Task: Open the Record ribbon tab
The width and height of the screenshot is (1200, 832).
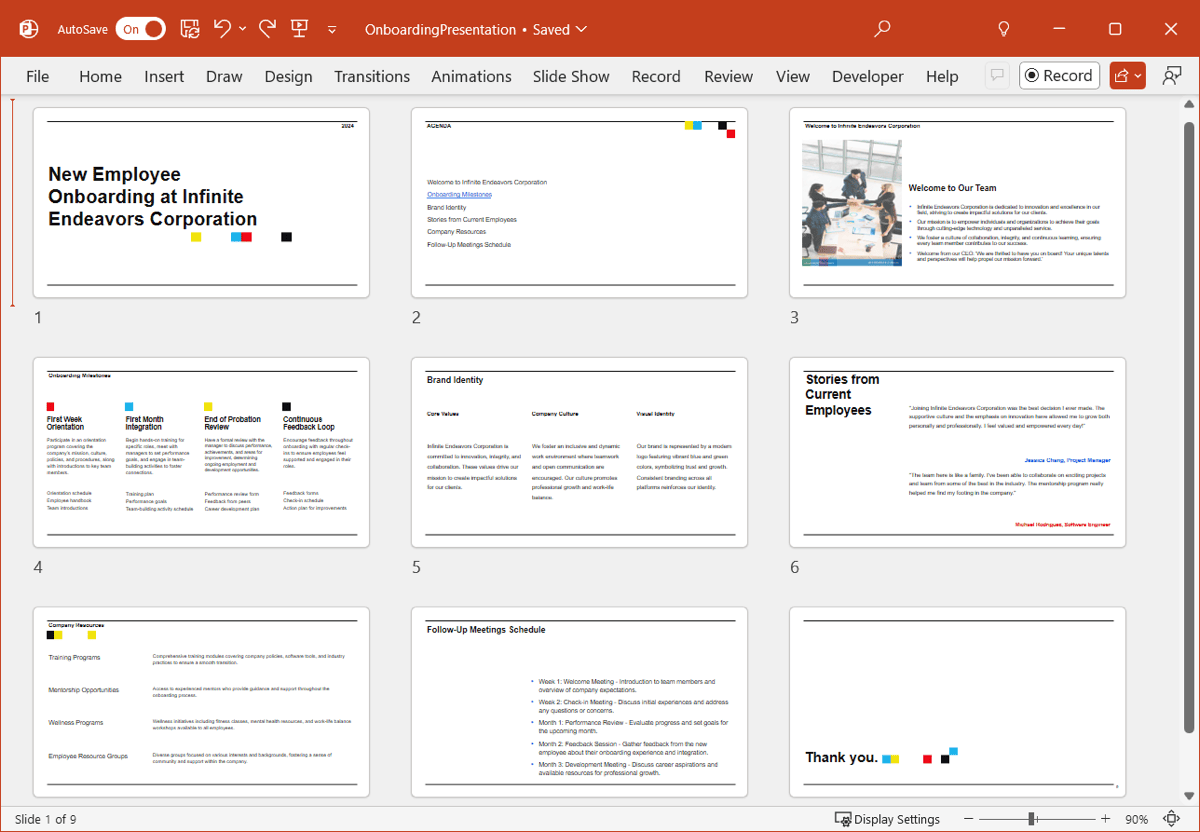Action: (x=656, y=76)
